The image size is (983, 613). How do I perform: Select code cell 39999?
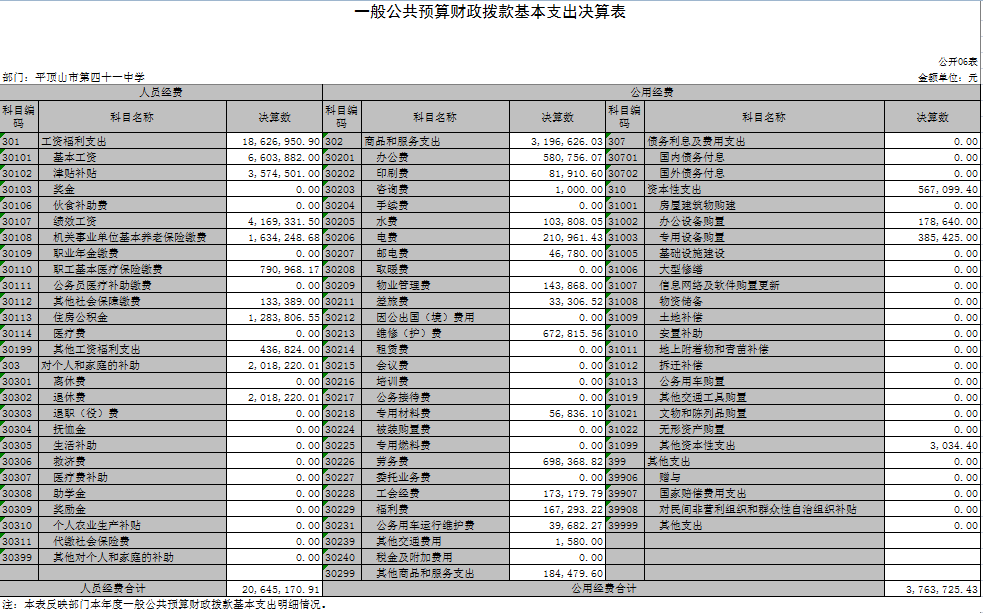click(624, 525)
